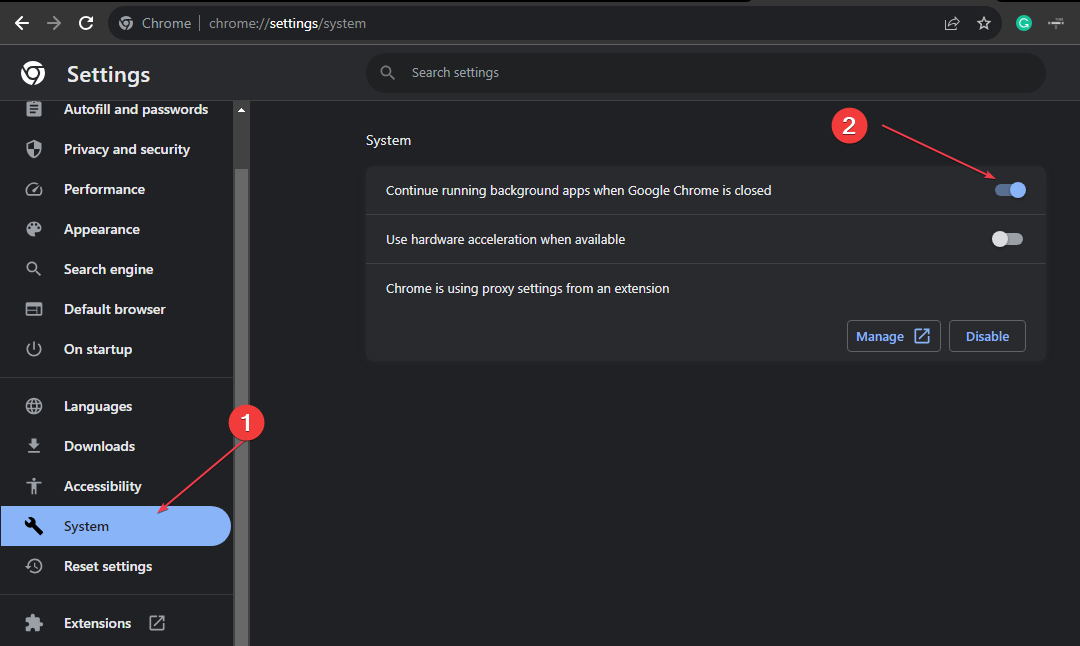Click the download arrow icon for Downloads
The height and width of the screenshot is (646, 1080).
pyautogui.click(x=34, y=446)
